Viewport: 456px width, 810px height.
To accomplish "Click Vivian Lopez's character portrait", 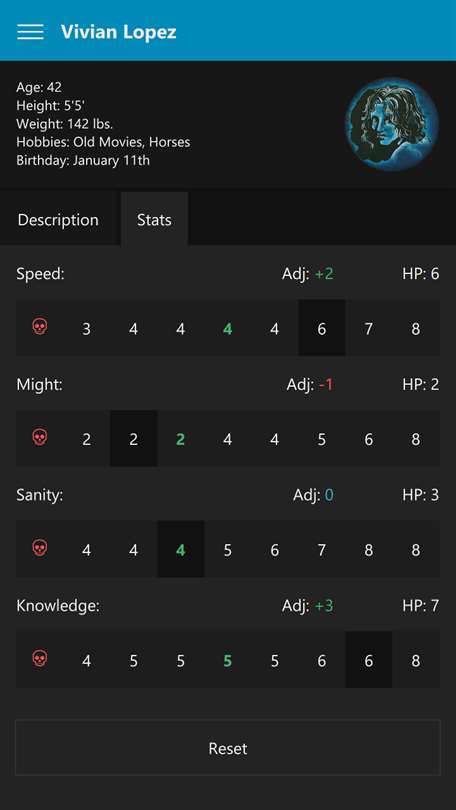I will click(392, 124).
